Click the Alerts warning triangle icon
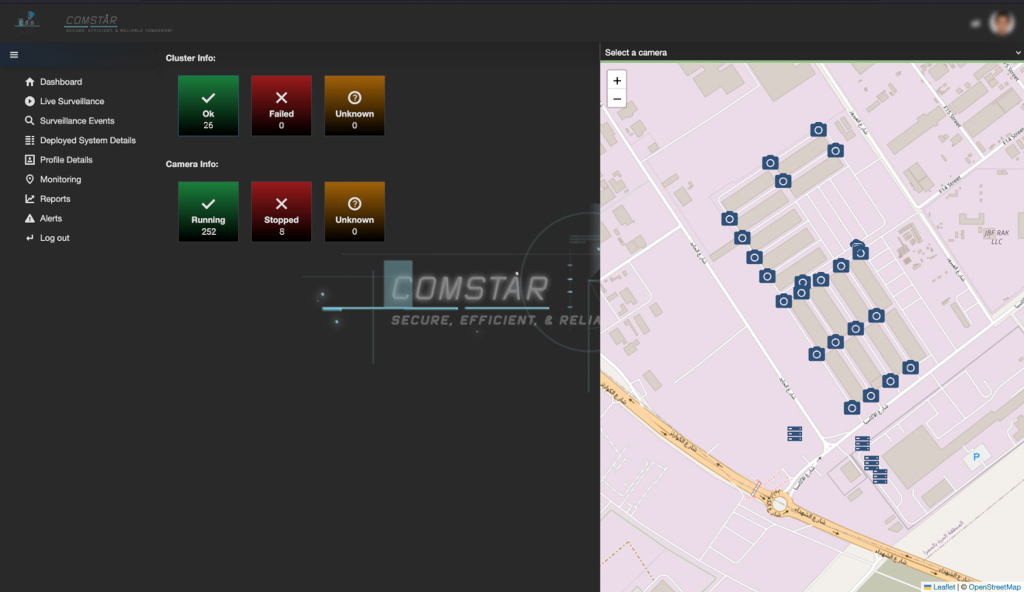This screenshot has width=1024, height=592. pos(30,218)
